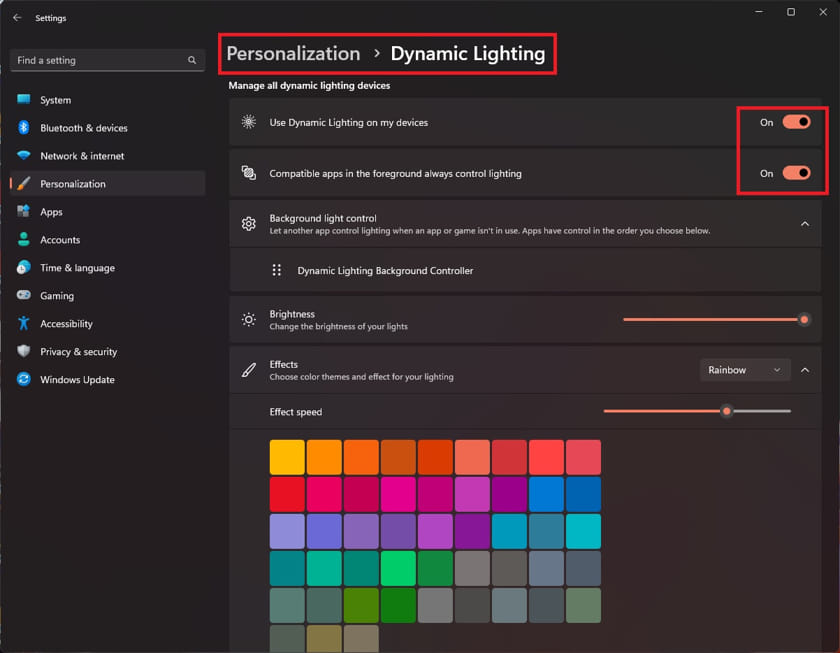
Task: Pick the yellow color swatch
Action: pos(287,457)
